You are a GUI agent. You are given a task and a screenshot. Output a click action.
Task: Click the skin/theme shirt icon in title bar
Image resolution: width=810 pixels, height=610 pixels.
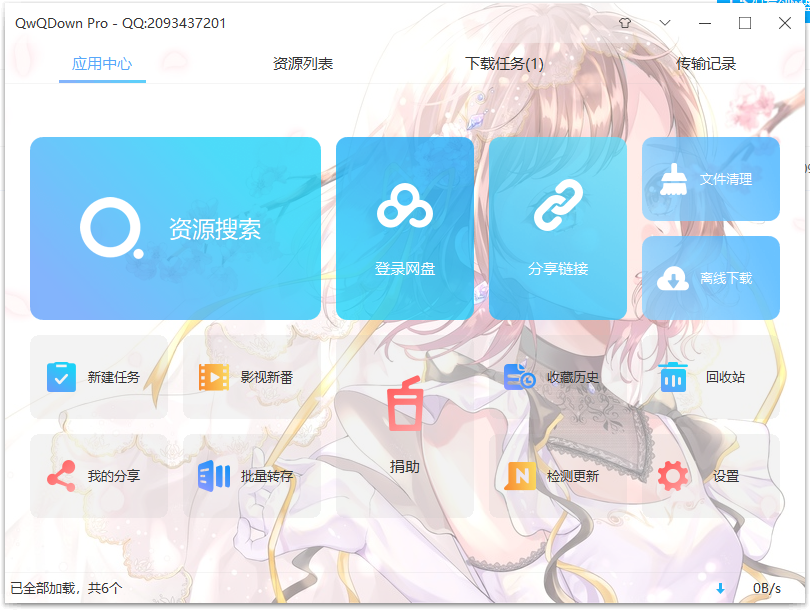click(625, 22)
